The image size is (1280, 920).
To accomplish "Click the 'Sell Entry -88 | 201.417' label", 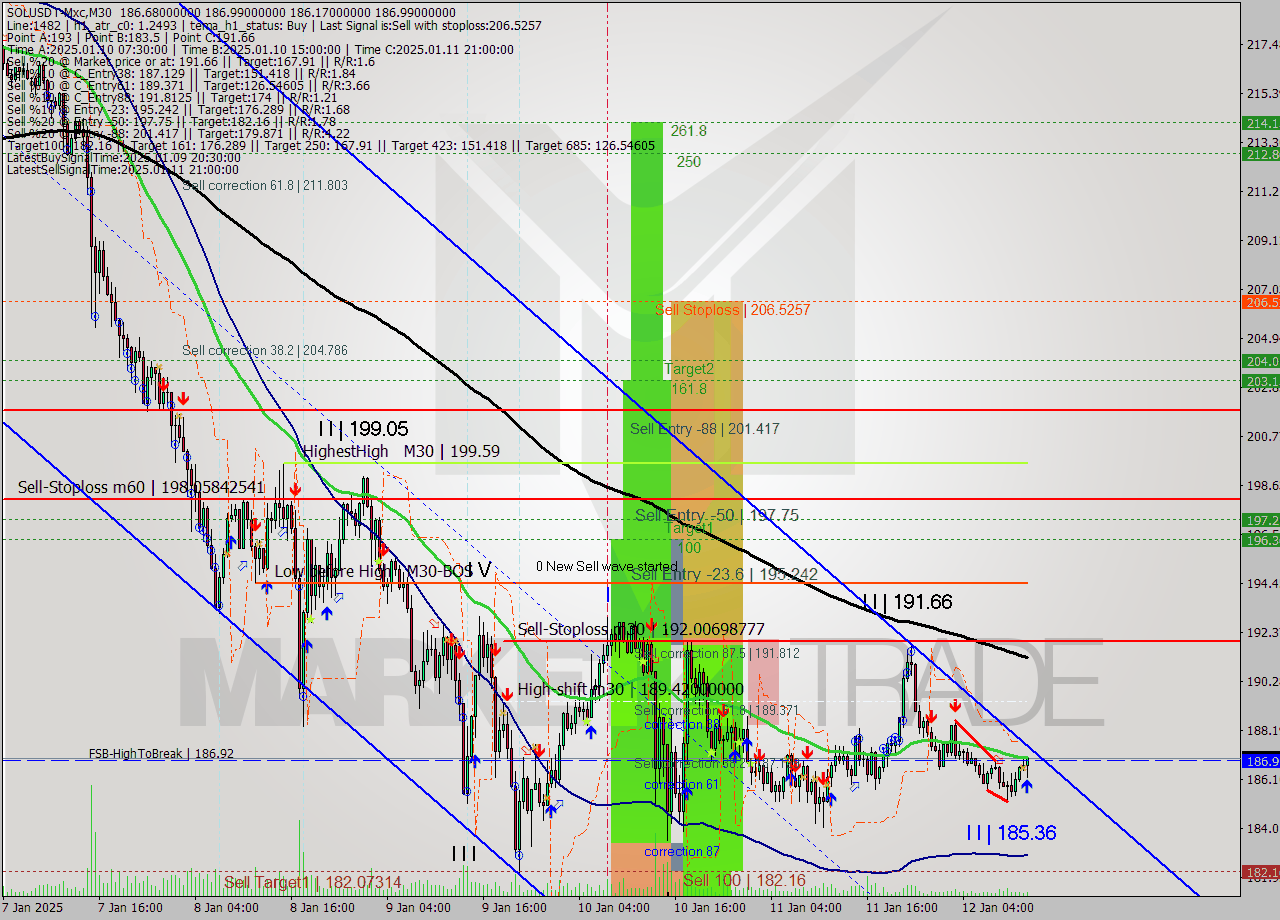I will pyautogui.click(x=705, y=429).
